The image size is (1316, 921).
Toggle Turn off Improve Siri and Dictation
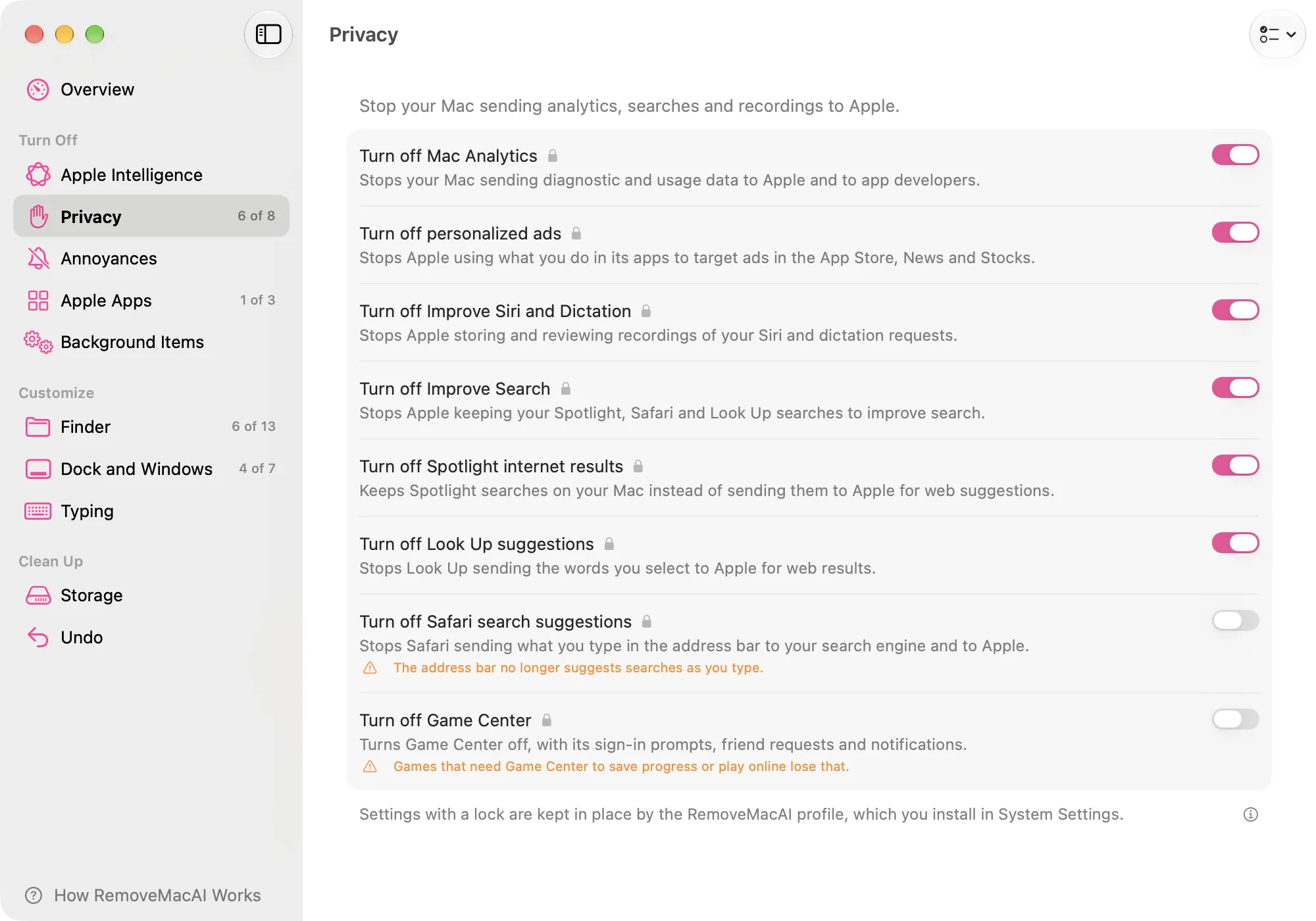coord(1235,311)
